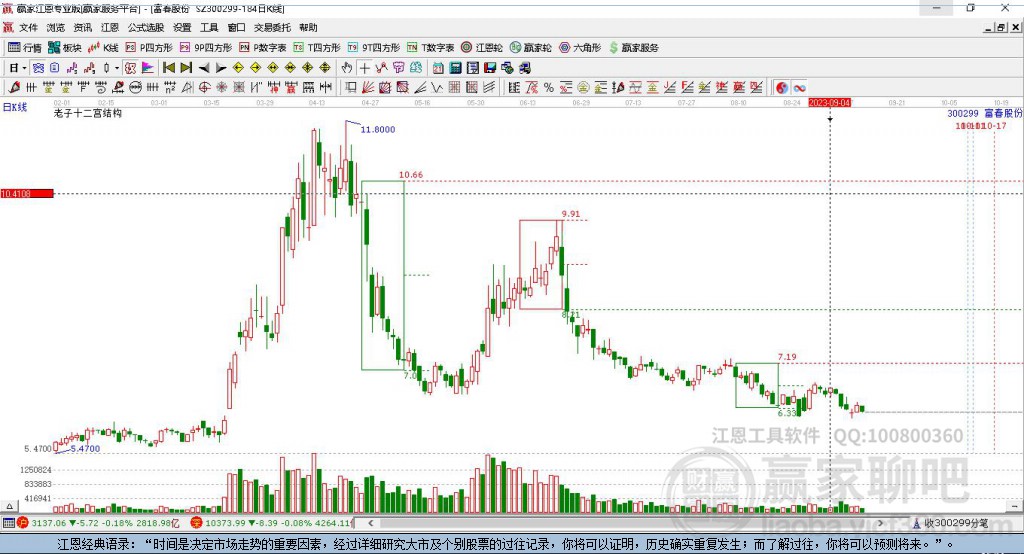The image size is (1024, 554).
Task: Click the left scroll arrow of horizontal scrollbar
Action: click(371, 523)
